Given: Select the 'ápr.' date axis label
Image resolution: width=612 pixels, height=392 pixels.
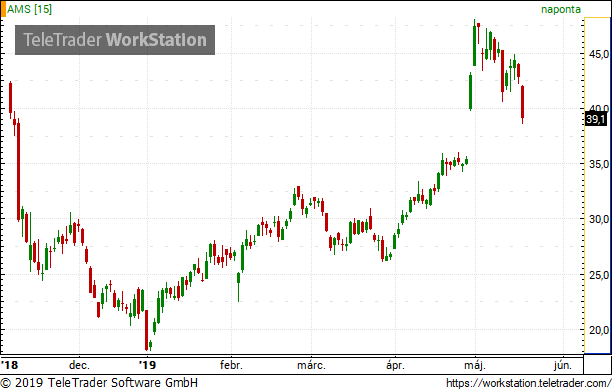Looking at the screenshot, I should (x=395, y=365).
